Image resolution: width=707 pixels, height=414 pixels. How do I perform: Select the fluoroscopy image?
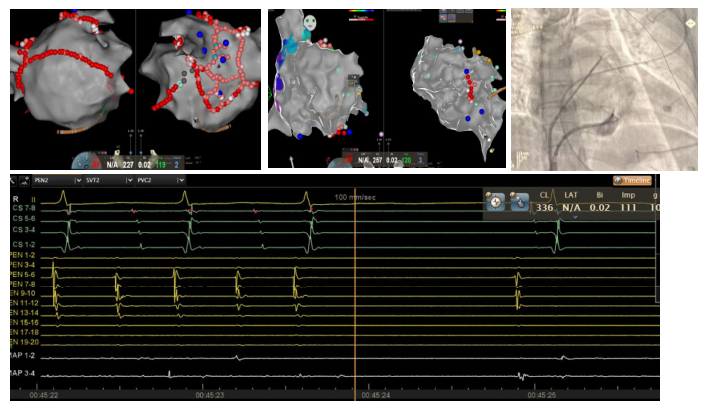click(x=604, y=89)
